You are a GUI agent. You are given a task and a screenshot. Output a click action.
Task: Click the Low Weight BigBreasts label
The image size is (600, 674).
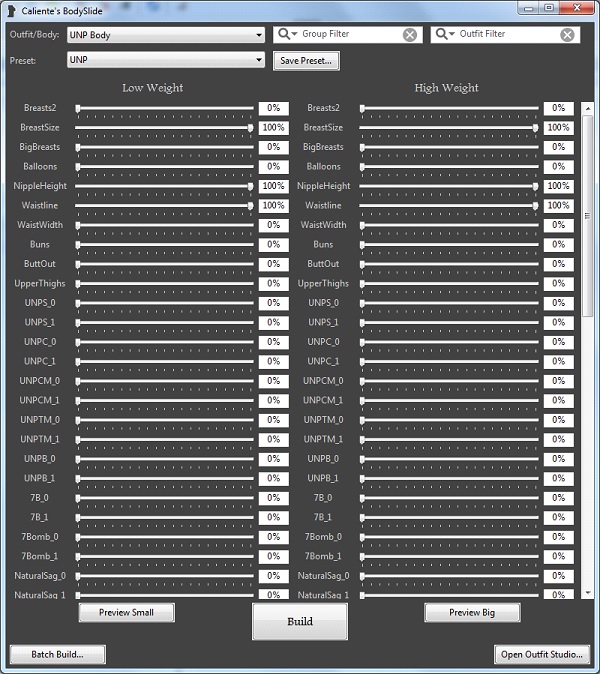click(x=40, y=147)
